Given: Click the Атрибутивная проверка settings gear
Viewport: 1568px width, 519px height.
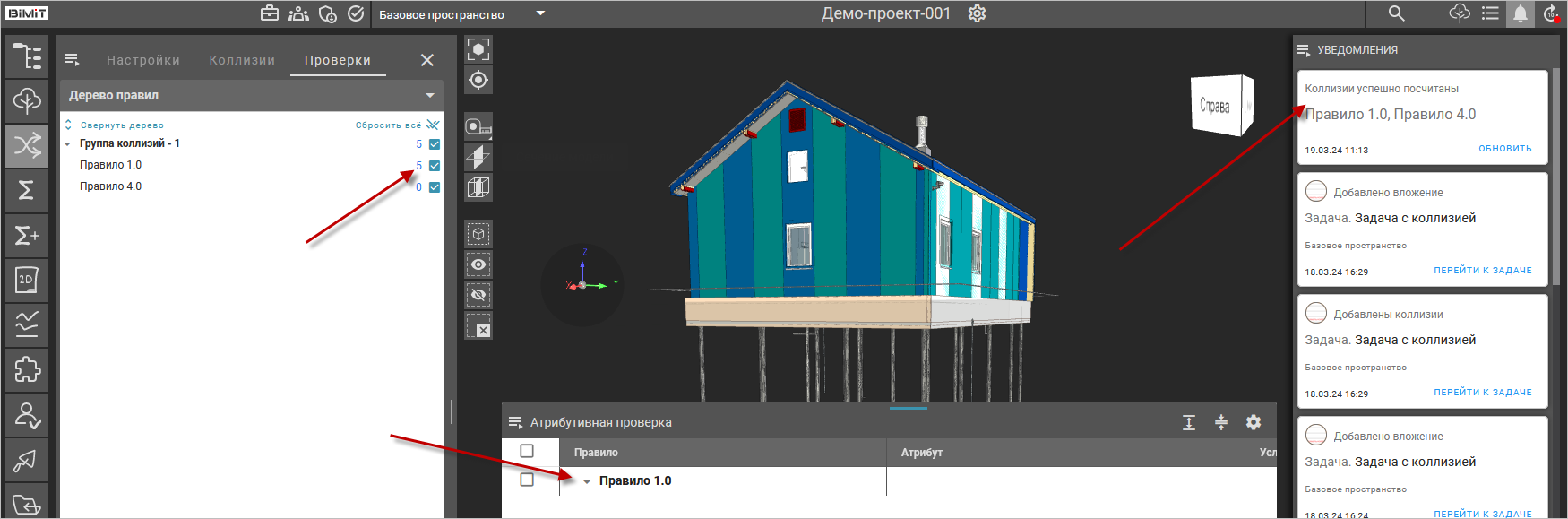Looking at the screenshot, I should [x=1254, y=422].
